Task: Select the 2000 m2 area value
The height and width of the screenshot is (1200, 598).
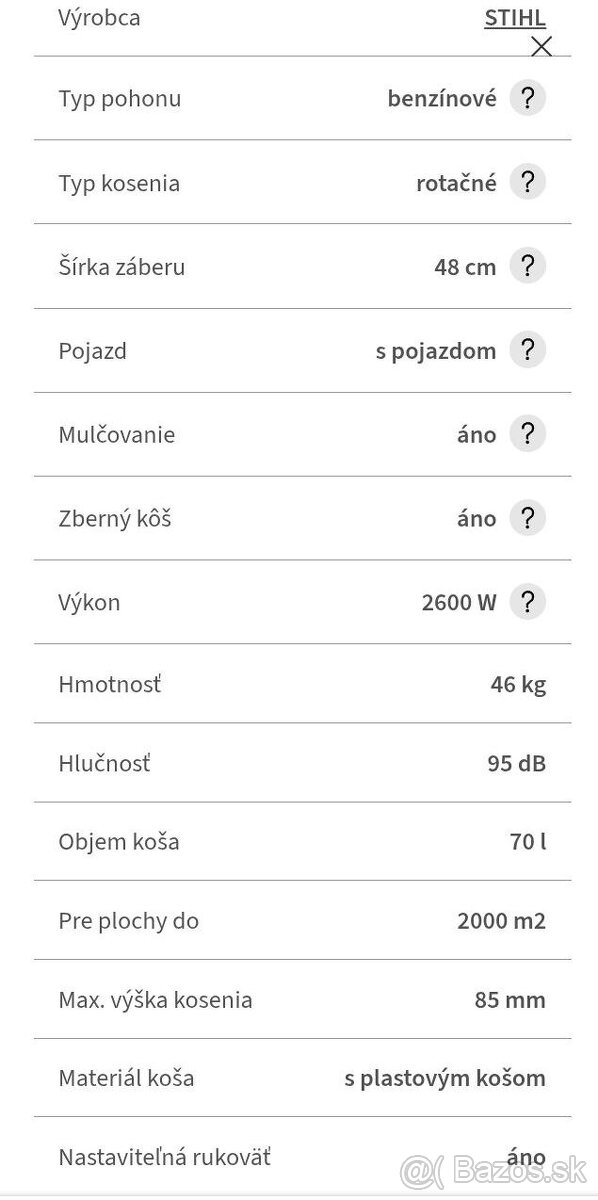Action: click(500, 920)
